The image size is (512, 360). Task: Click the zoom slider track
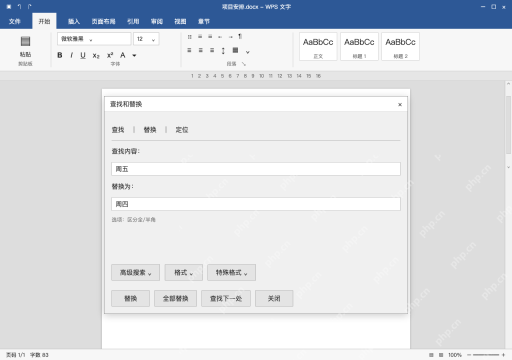[x=486, y=355]
